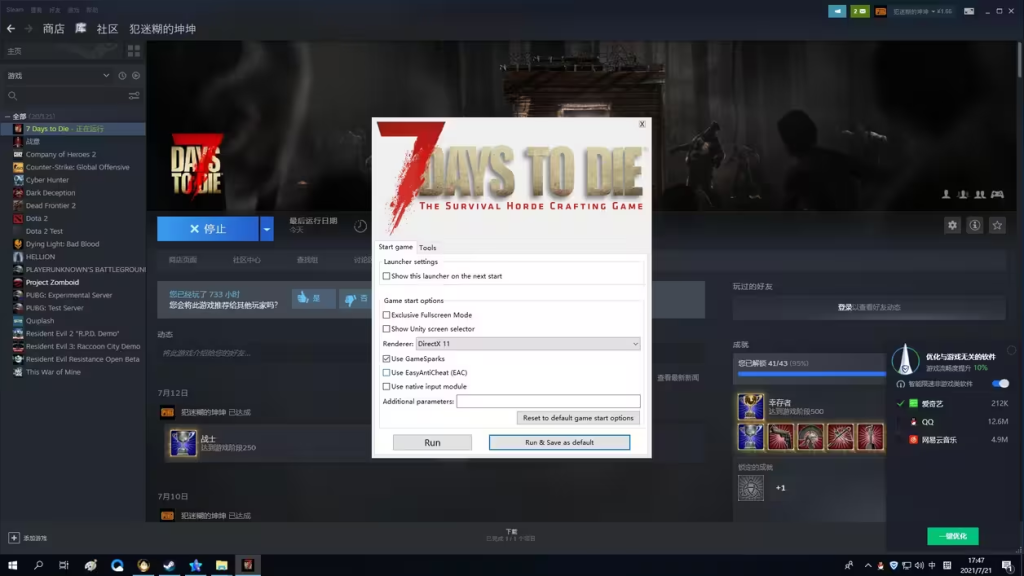Expand the 游戏 category dropdown in sidebar

click(106, 76)
